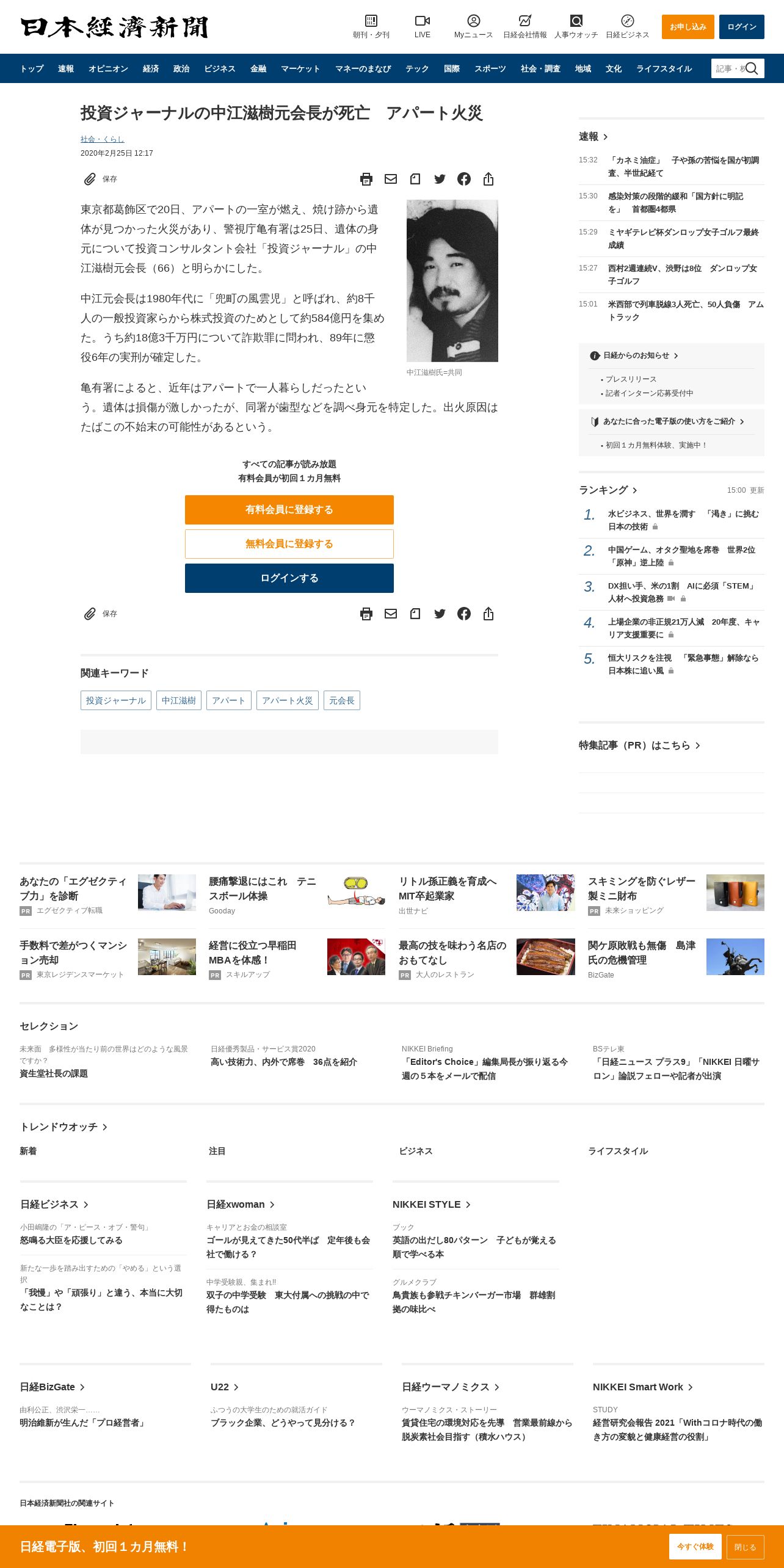Open the マーケット nav item

(x=300, y=68)
